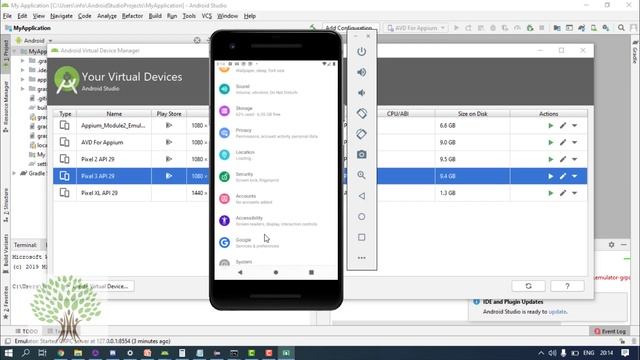The width and height of the screenshot is (640, 360).
Task: Edit Pixel 2 API 29 pencil icon
Action: (563, 159)
